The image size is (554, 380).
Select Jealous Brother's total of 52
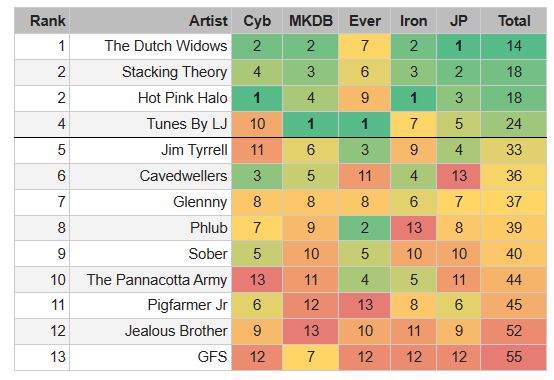[513, 332]
